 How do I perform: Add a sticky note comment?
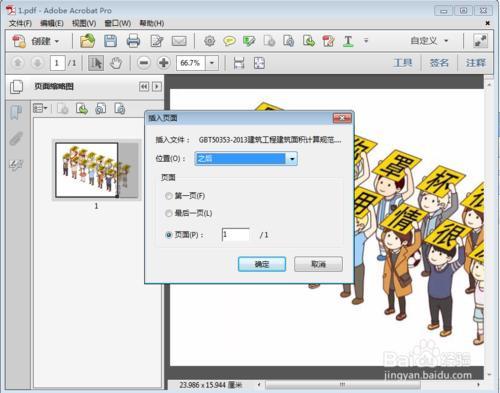point(229,41)
